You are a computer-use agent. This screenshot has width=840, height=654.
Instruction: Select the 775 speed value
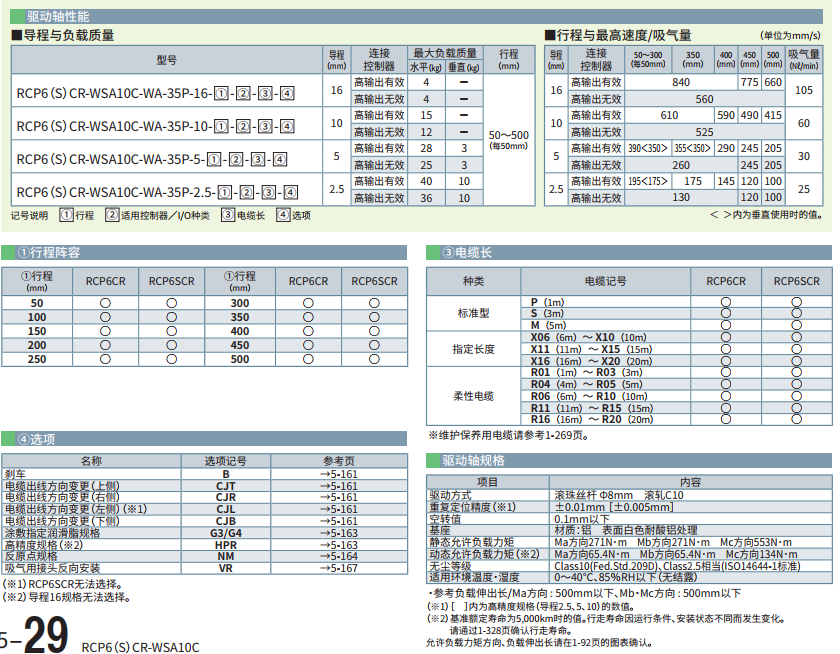coord(749,82)
